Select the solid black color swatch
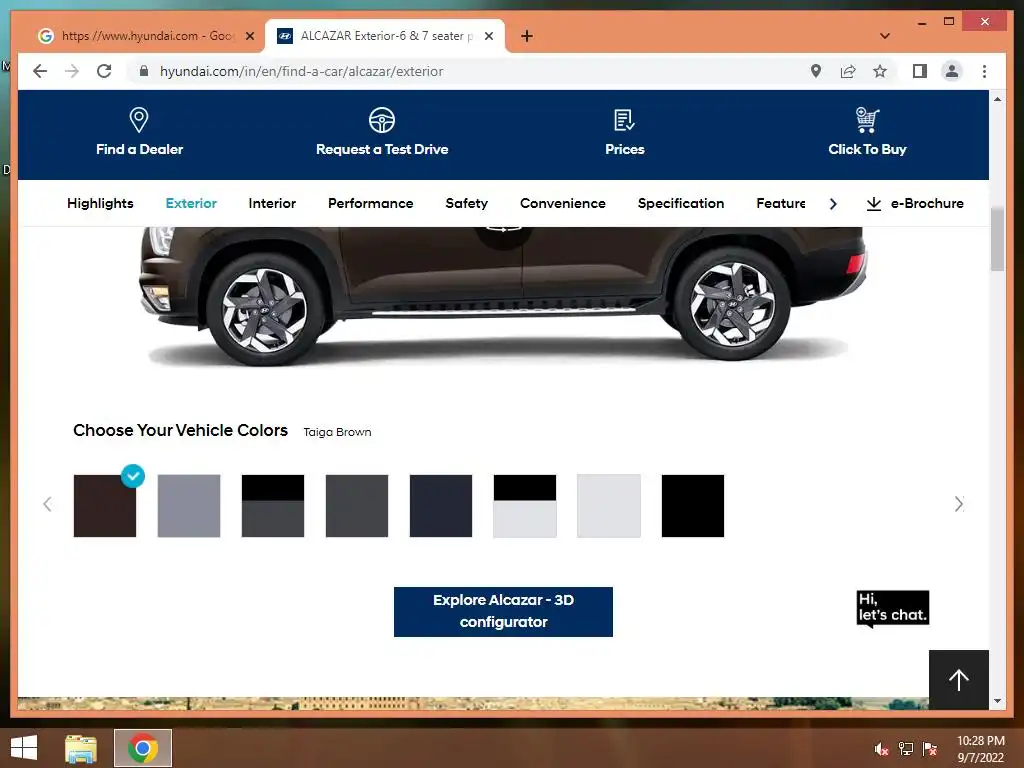The image size is (1024, 768). coord(692,505)
